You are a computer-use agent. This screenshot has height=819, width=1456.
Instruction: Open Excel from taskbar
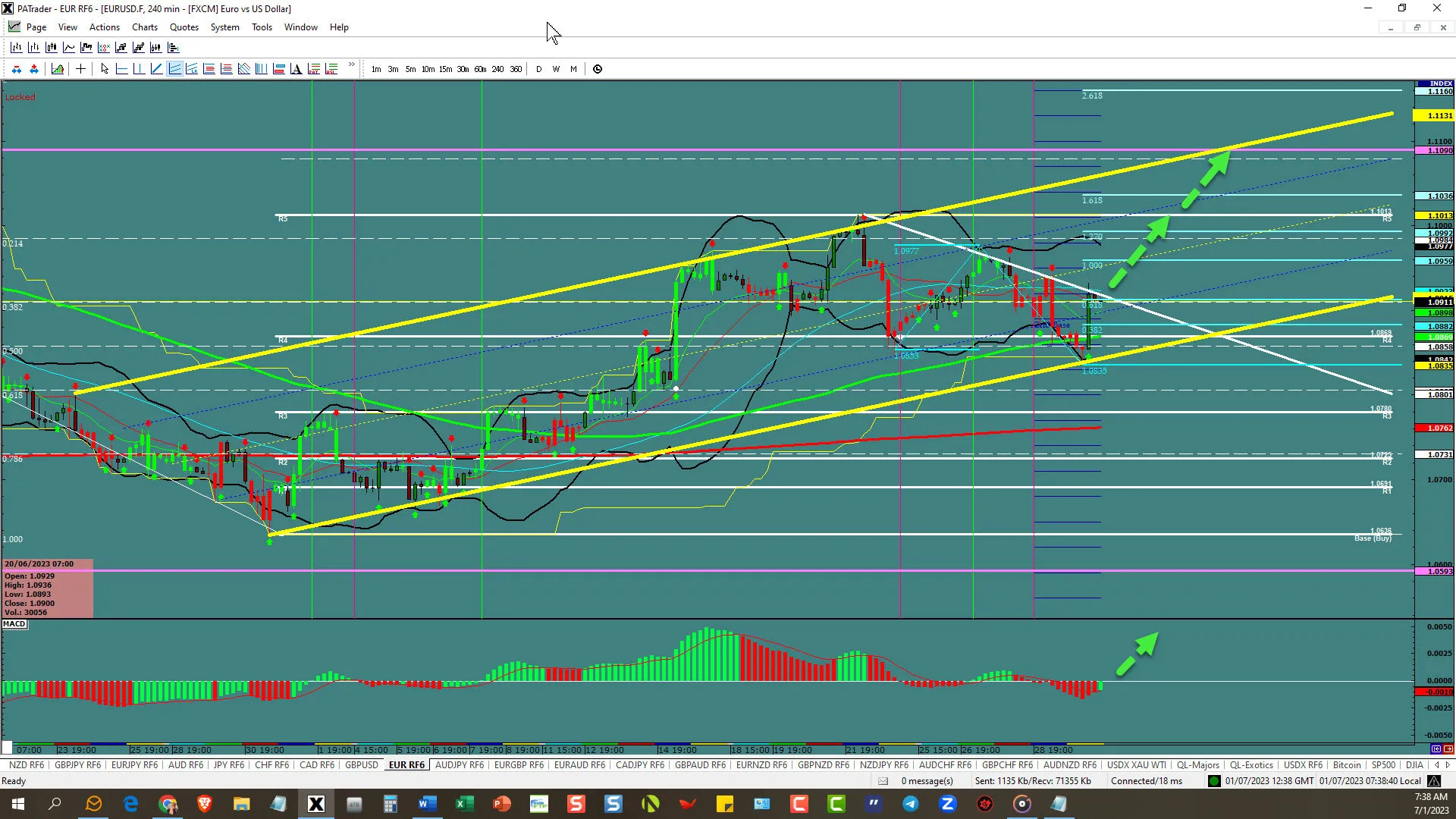coord(464,804)
